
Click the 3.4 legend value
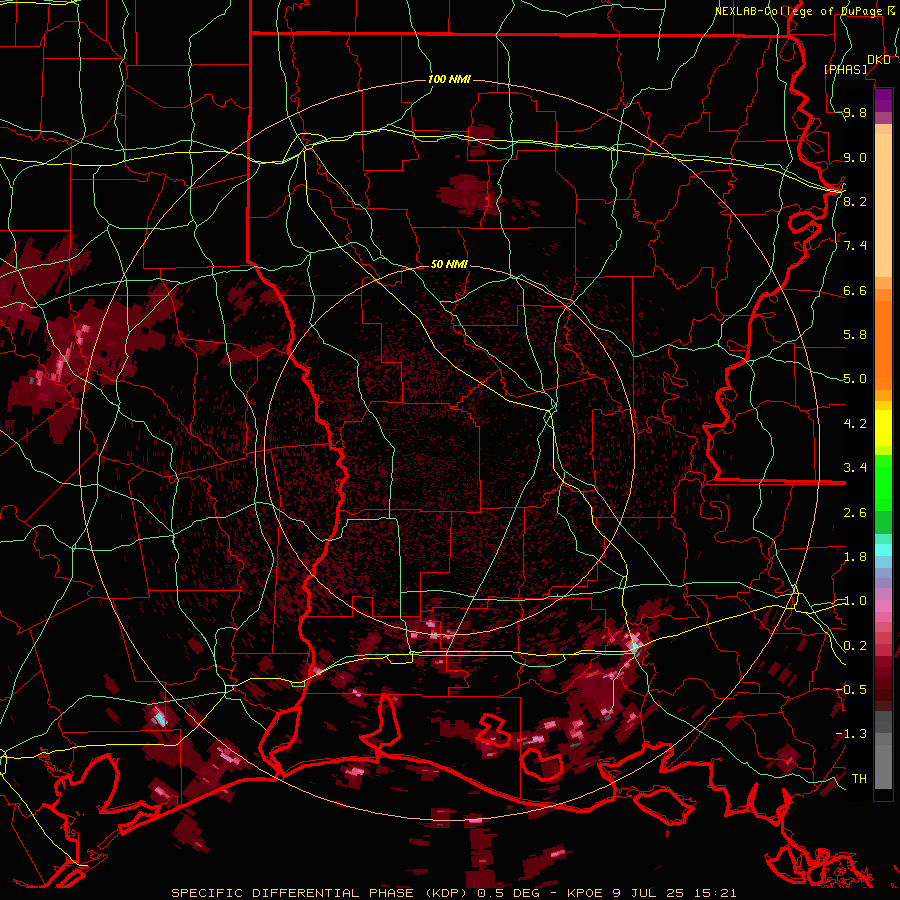point(855,468)
